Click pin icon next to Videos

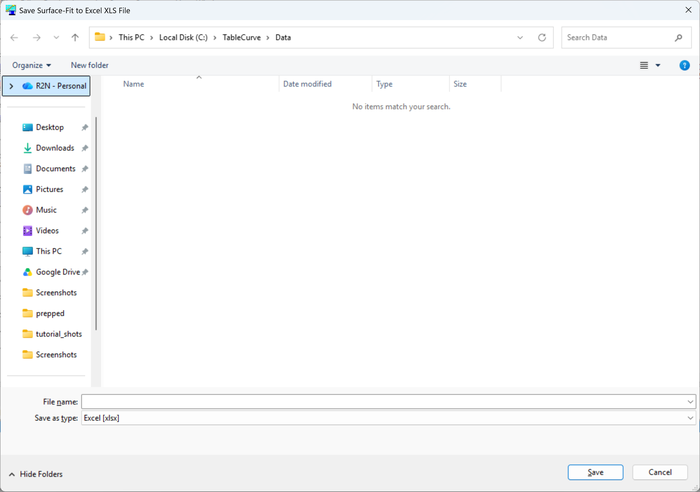[84, 231]
